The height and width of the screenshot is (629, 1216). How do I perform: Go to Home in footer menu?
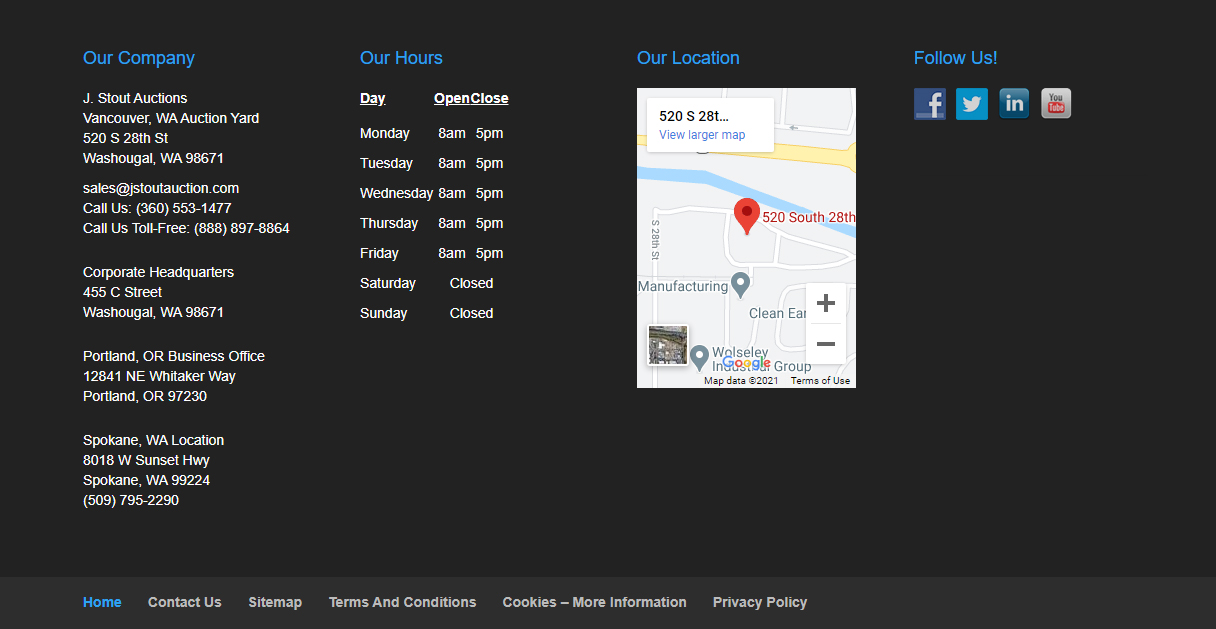tap(102, 602)
